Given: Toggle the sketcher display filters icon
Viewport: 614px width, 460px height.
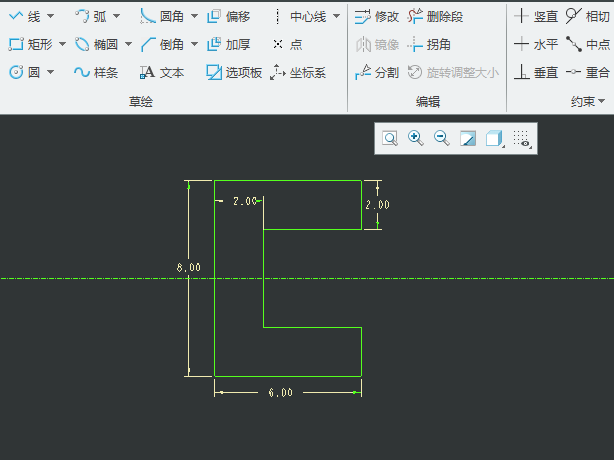Looking at the screenshot, I should 522,138.
